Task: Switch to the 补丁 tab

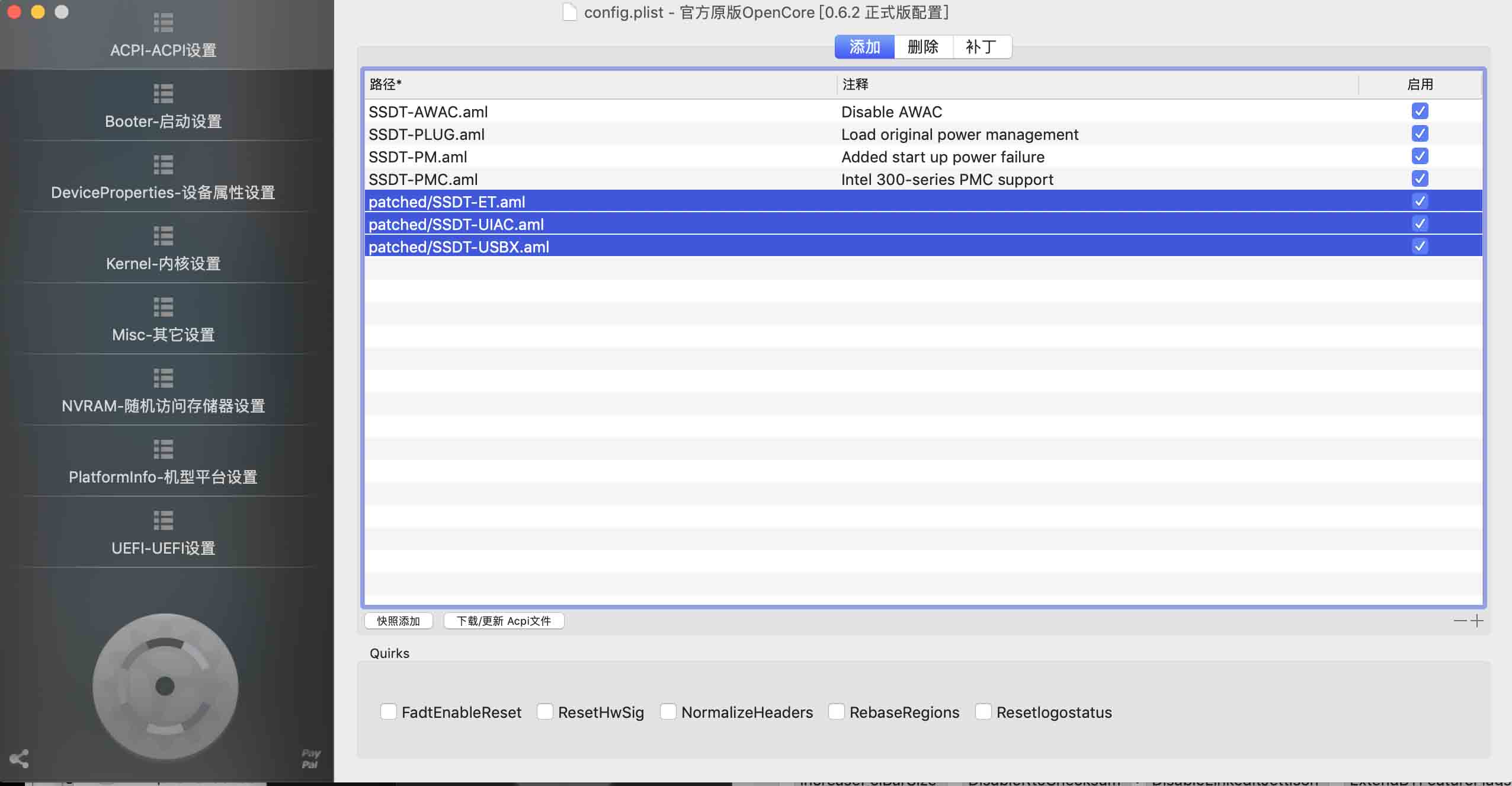Action: 981,47
